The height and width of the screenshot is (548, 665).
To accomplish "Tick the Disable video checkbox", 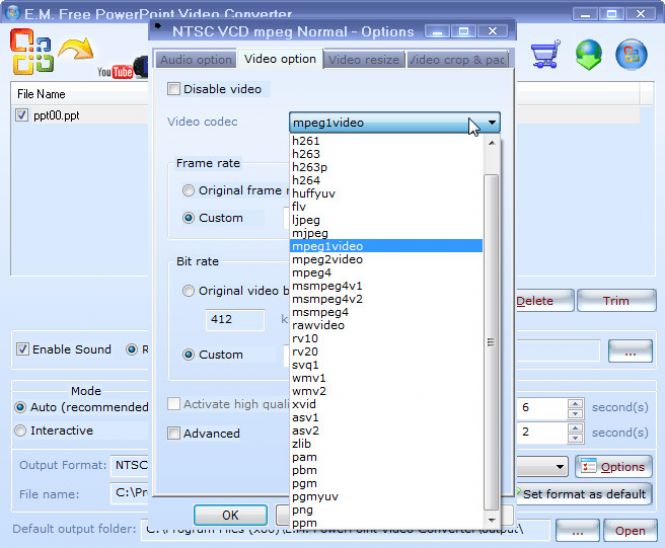I will coord(175,89).
